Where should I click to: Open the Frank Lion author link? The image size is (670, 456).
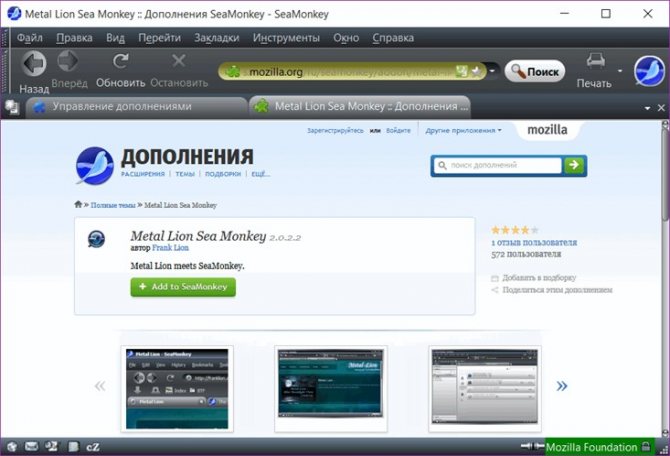(x=172, y=246)
